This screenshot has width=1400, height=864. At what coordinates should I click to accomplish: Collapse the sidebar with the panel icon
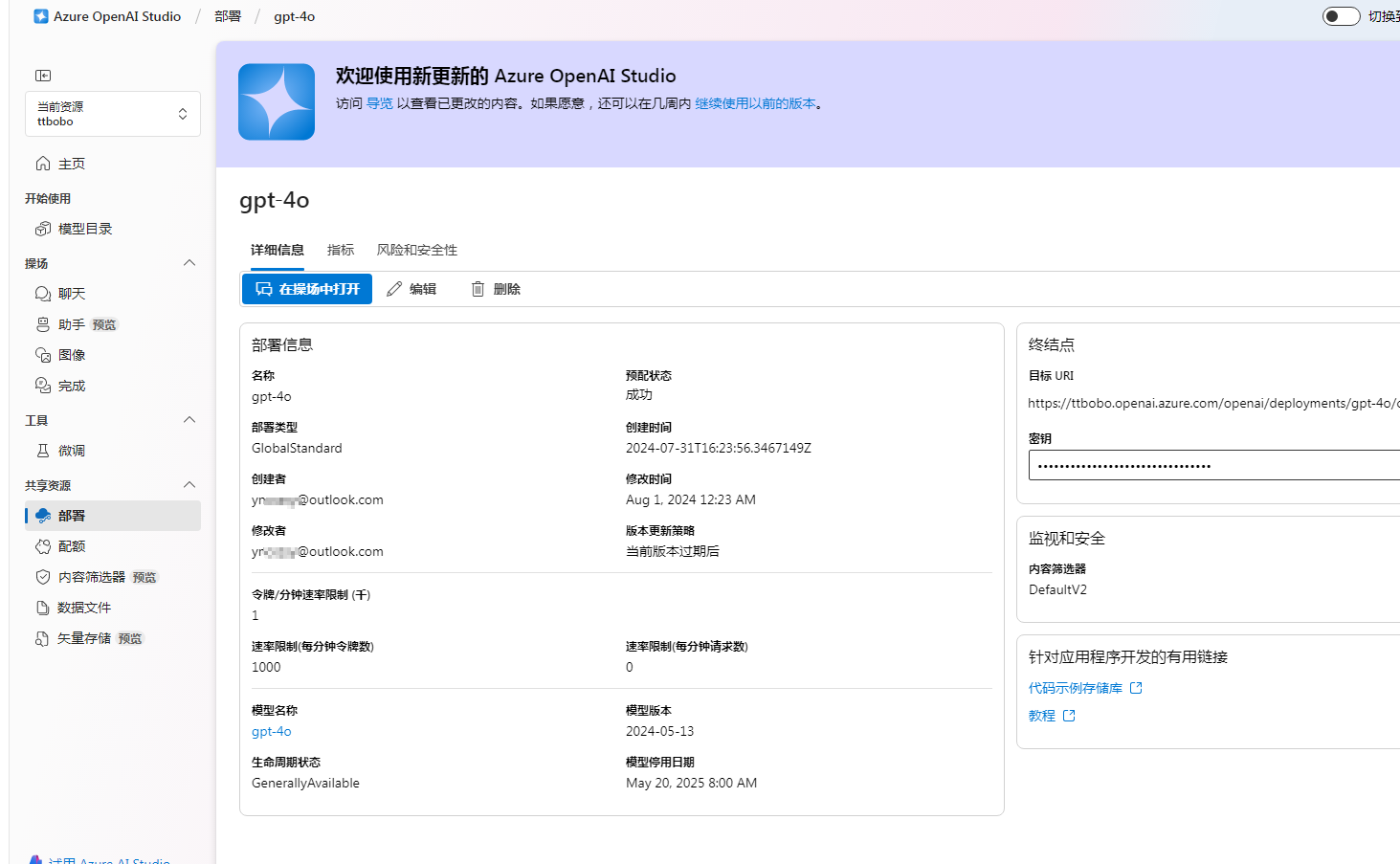[43, 76]
